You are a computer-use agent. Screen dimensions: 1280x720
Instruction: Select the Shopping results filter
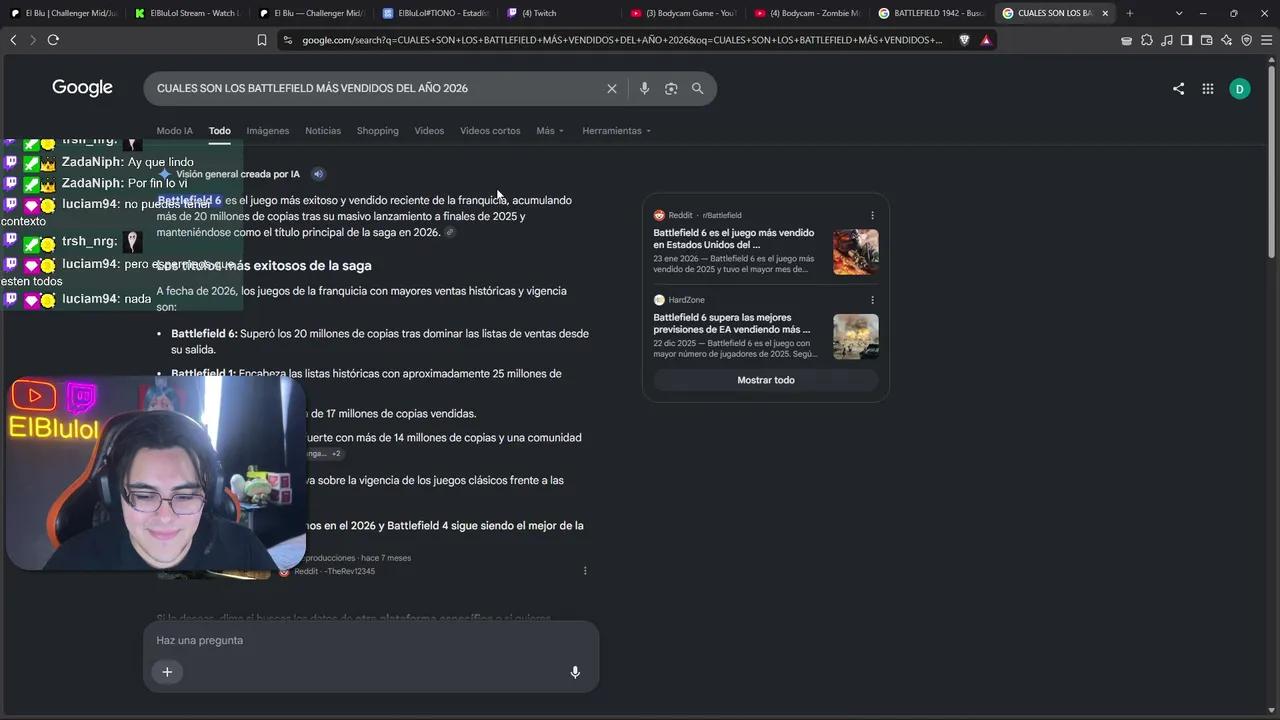[x=378, y=131]
